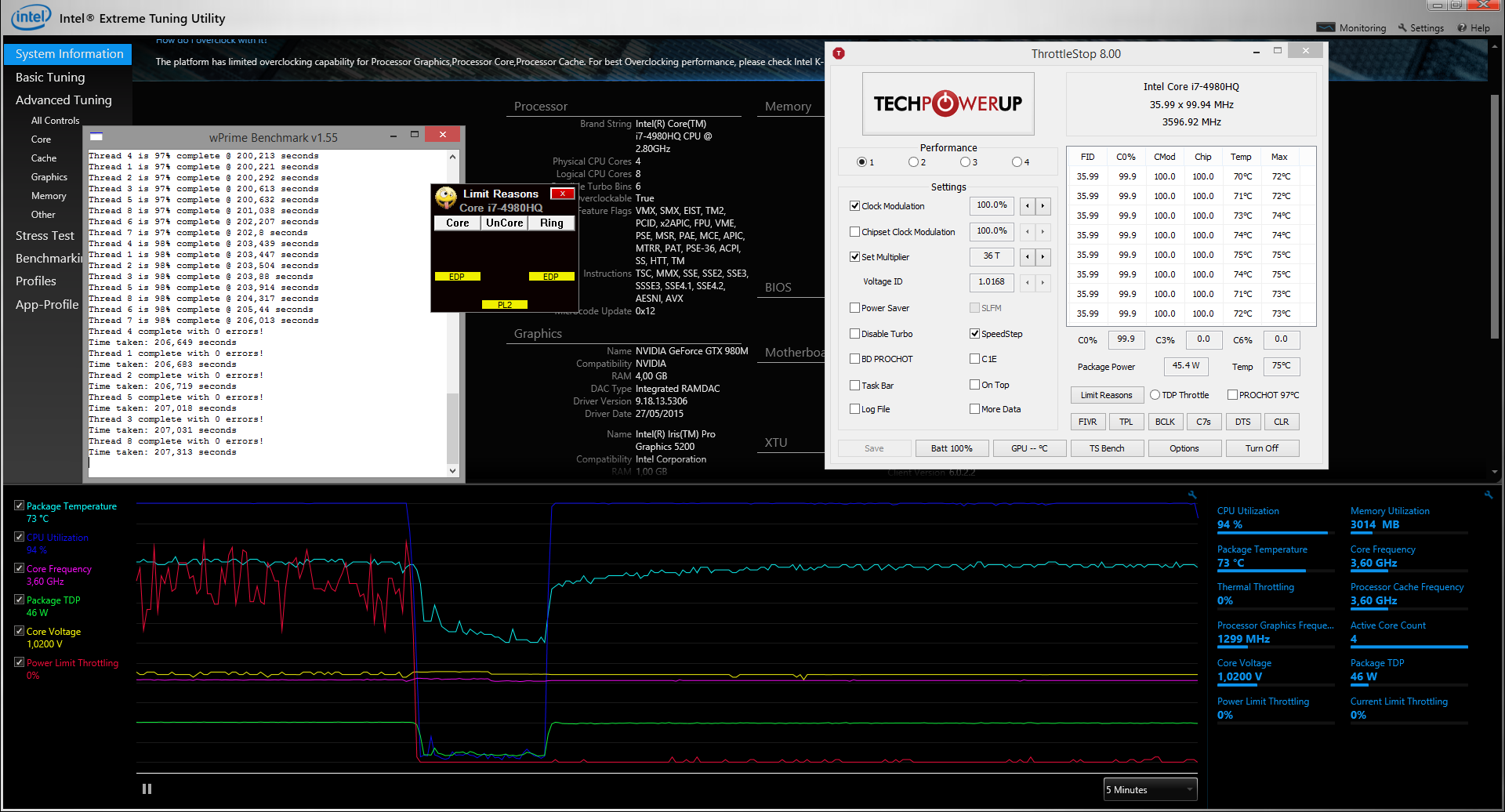Enable Chipset Clock Modulation checkbox

(855, 232)
